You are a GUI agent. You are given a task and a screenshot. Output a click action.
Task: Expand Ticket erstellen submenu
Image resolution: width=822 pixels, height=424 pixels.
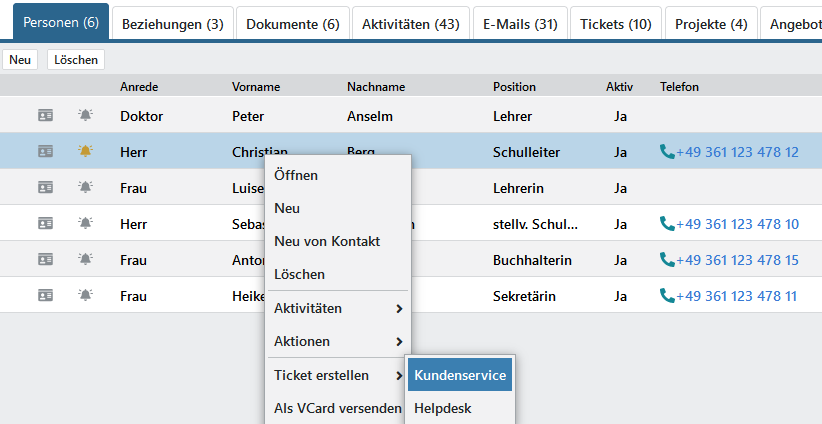(x=399, y=376)
